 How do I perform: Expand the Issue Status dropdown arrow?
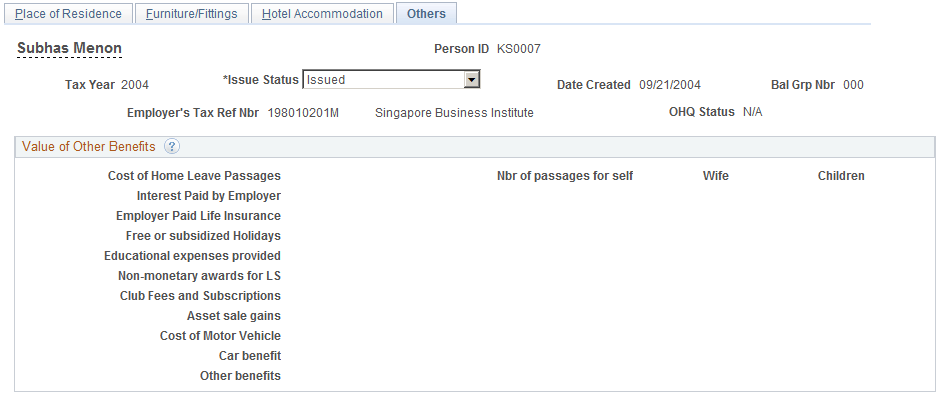(x=472, y=80)
